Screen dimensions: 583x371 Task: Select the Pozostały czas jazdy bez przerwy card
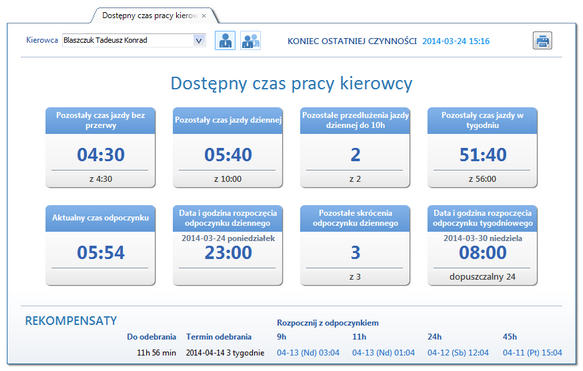100,148
